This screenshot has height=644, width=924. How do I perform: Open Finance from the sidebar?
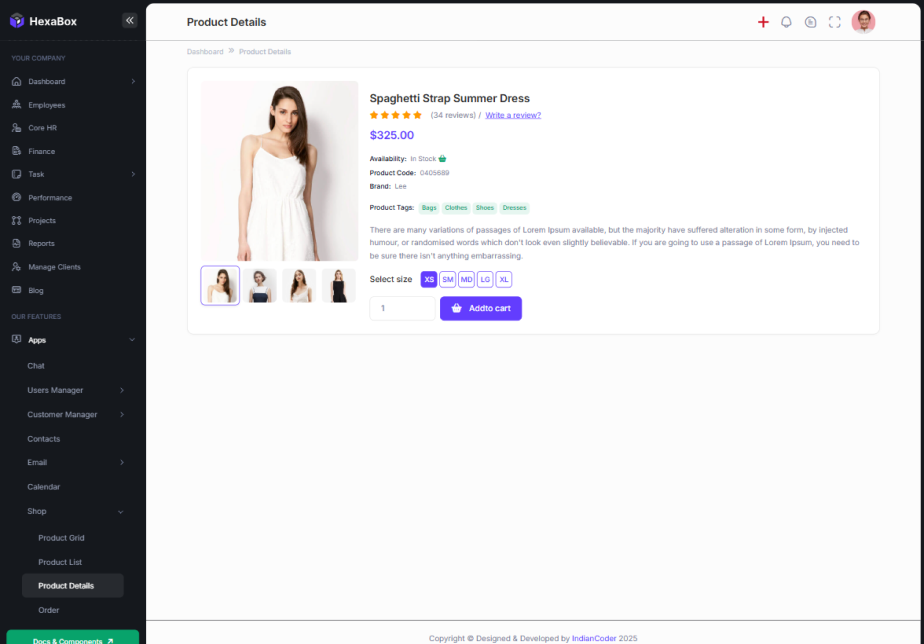41,151
